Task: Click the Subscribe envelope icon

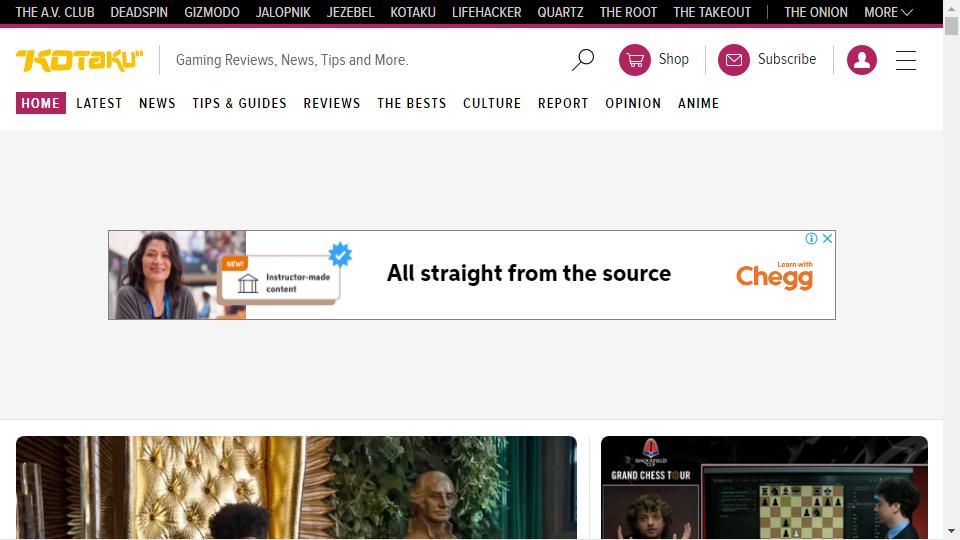Action: 733,59
